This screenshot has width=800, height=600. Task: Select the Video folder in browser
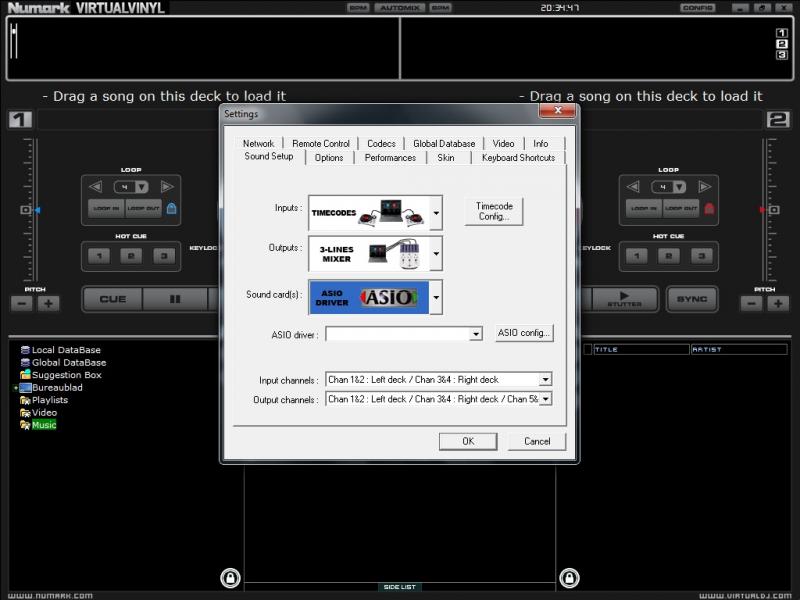[39, 413]
